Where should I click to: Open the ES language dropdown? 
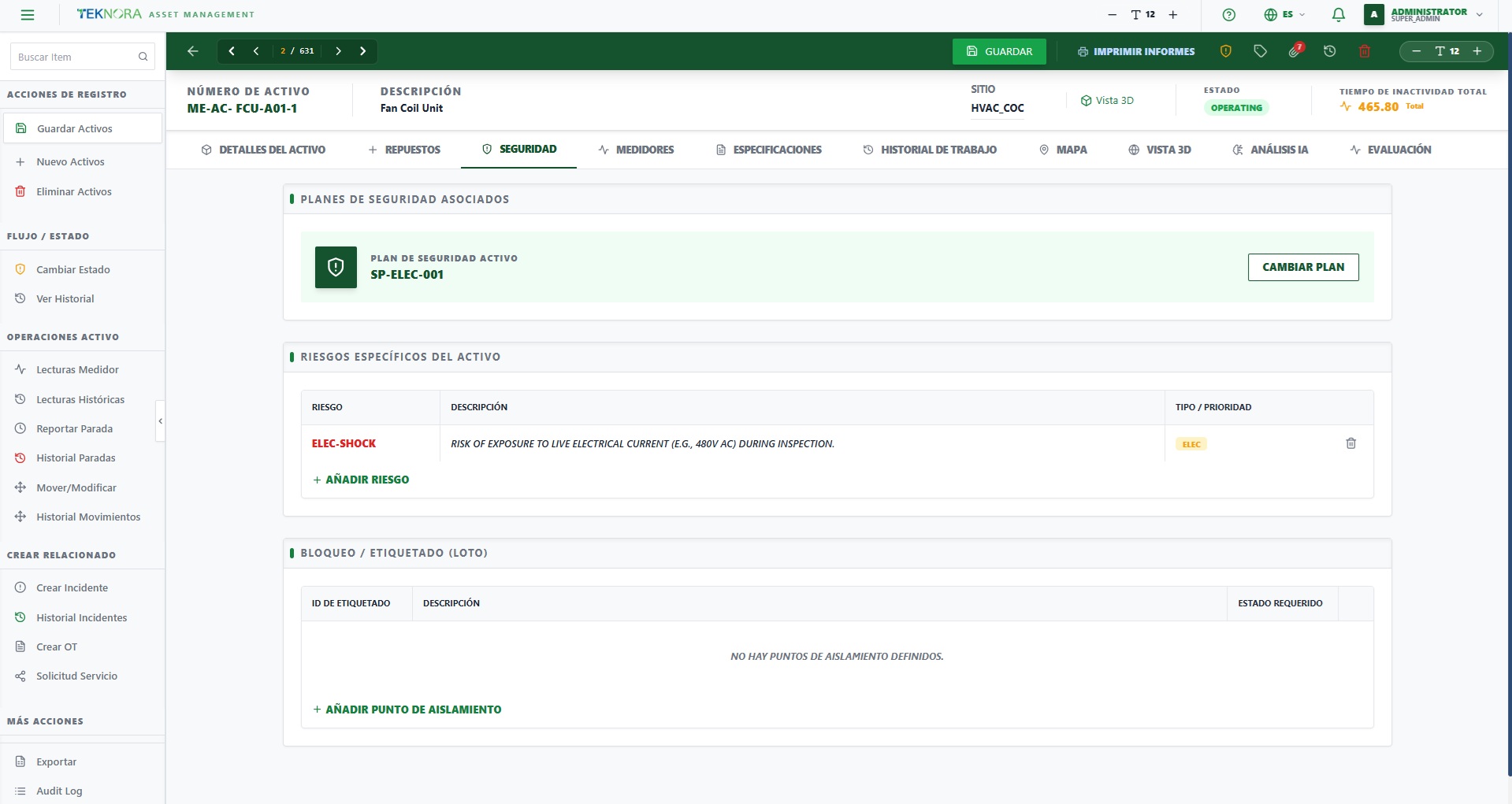point(1284,14)
